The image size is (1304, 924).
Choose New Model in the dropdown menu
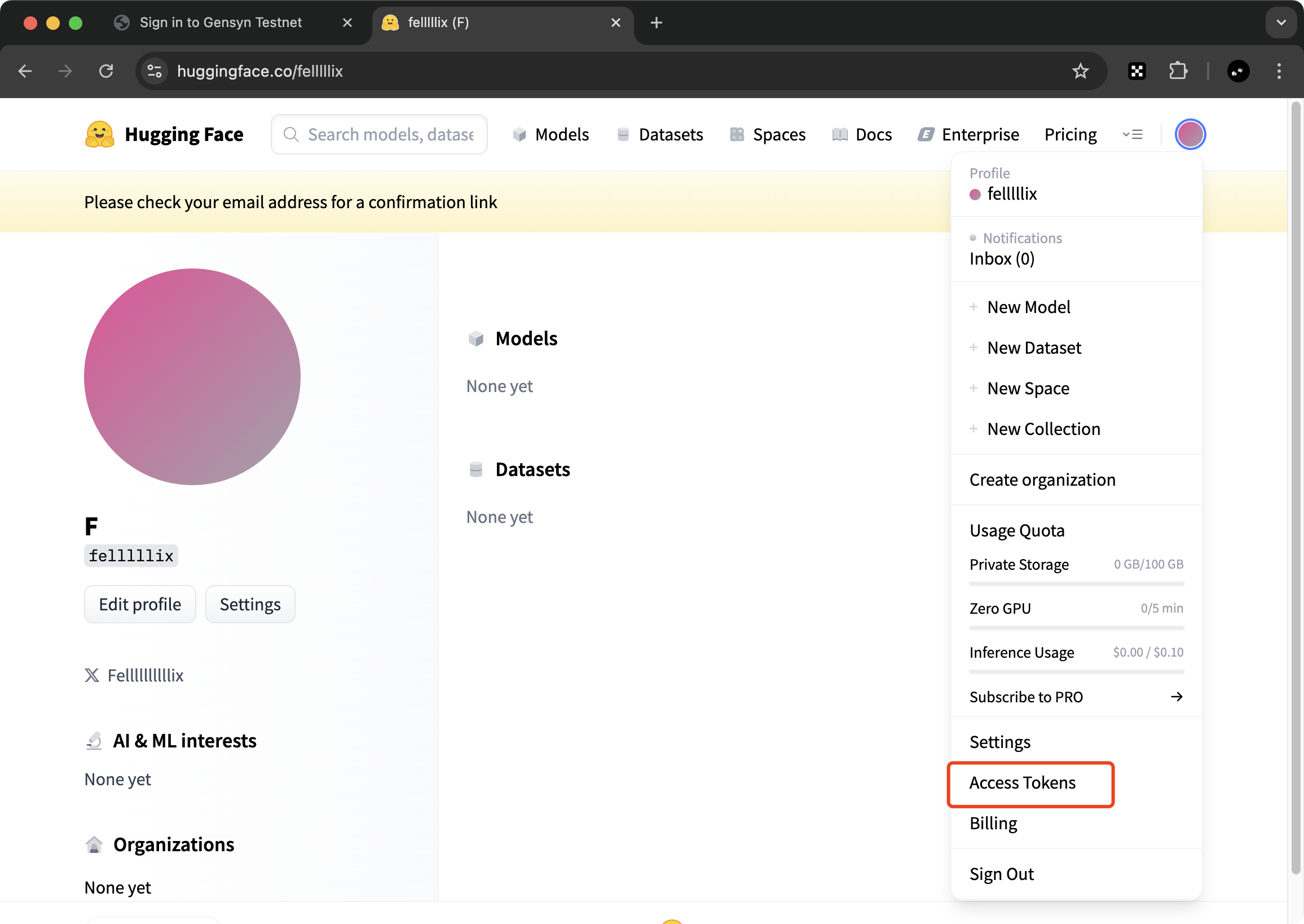tap(1029, 307)
